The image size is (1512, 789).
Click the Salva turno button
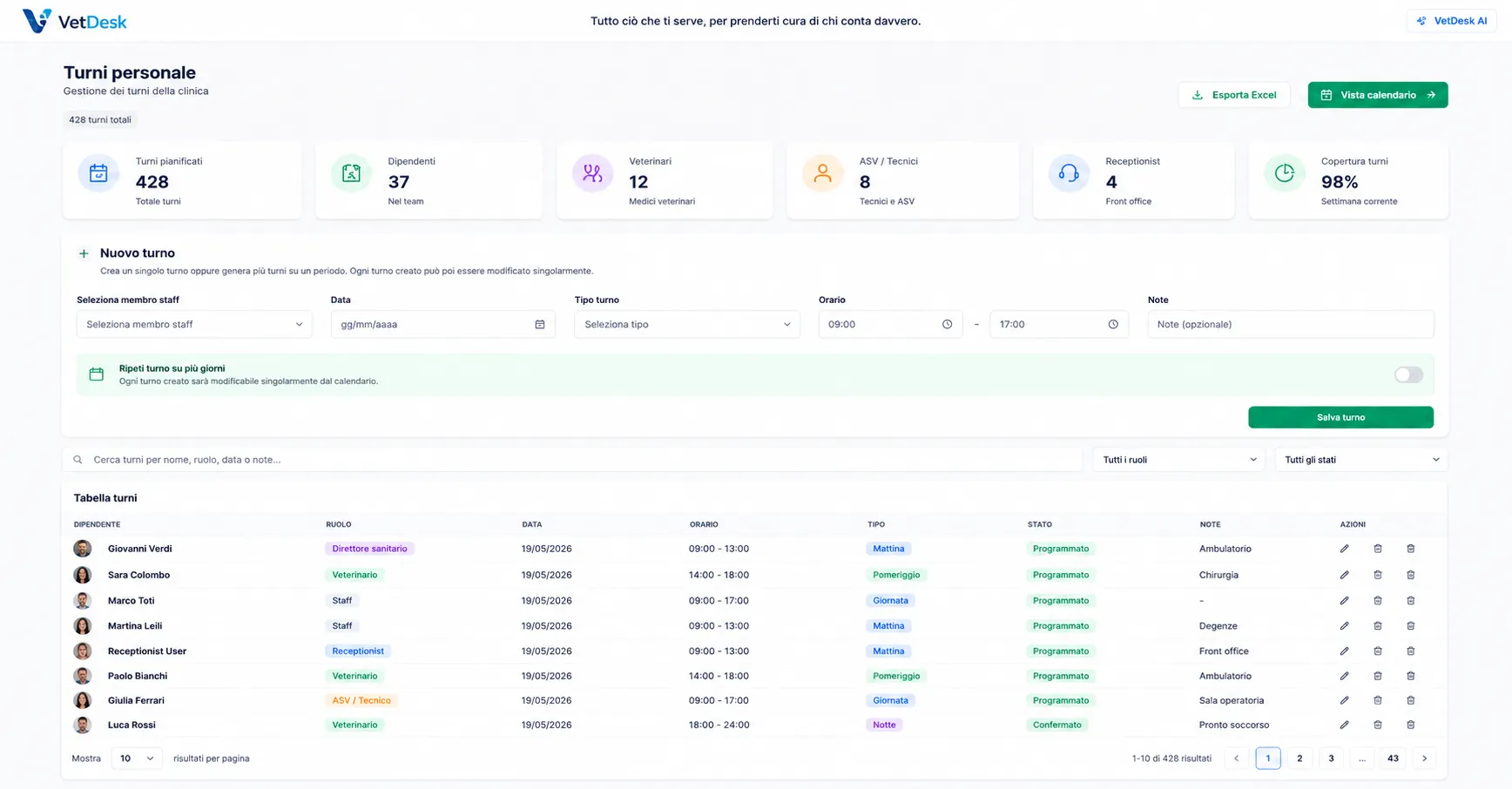point(1340,417)
